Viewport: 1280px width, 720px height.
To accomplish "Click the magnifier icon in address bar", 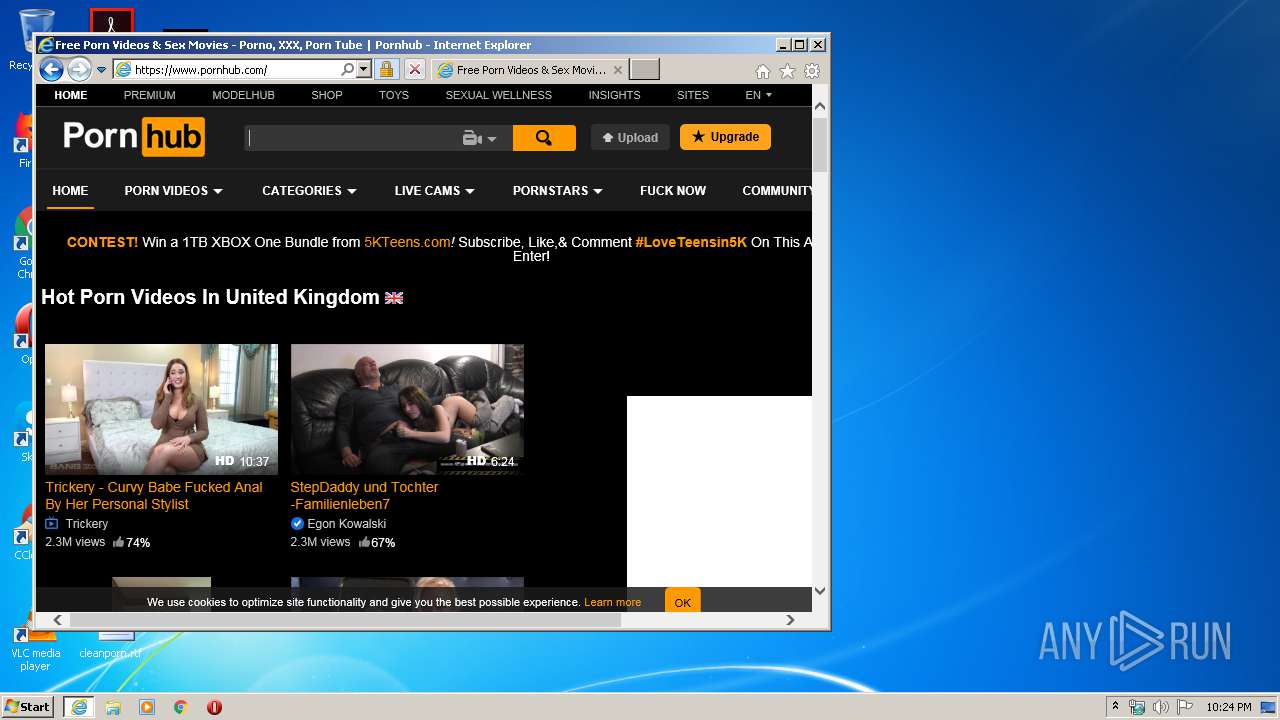I will click(347, 70).
